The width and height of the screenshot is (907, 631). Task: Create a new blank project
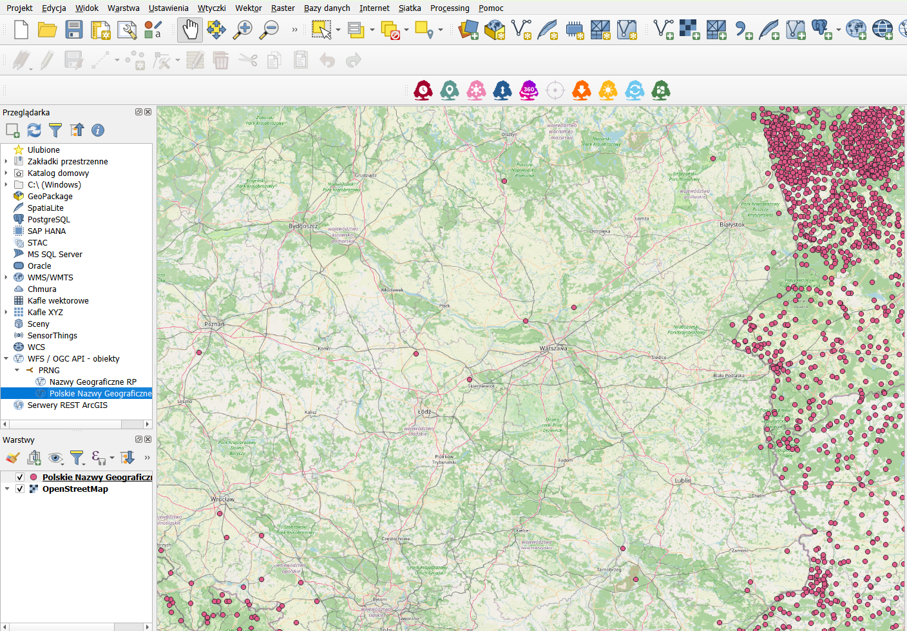pyautogui.click(x=21, y=29)
